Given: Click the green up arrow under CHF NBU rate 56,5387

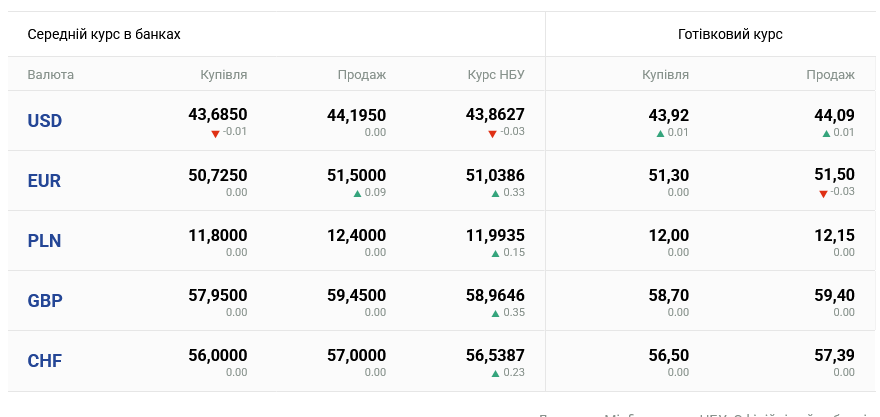Looking at the screenshot, I should (x=495, y=373).
